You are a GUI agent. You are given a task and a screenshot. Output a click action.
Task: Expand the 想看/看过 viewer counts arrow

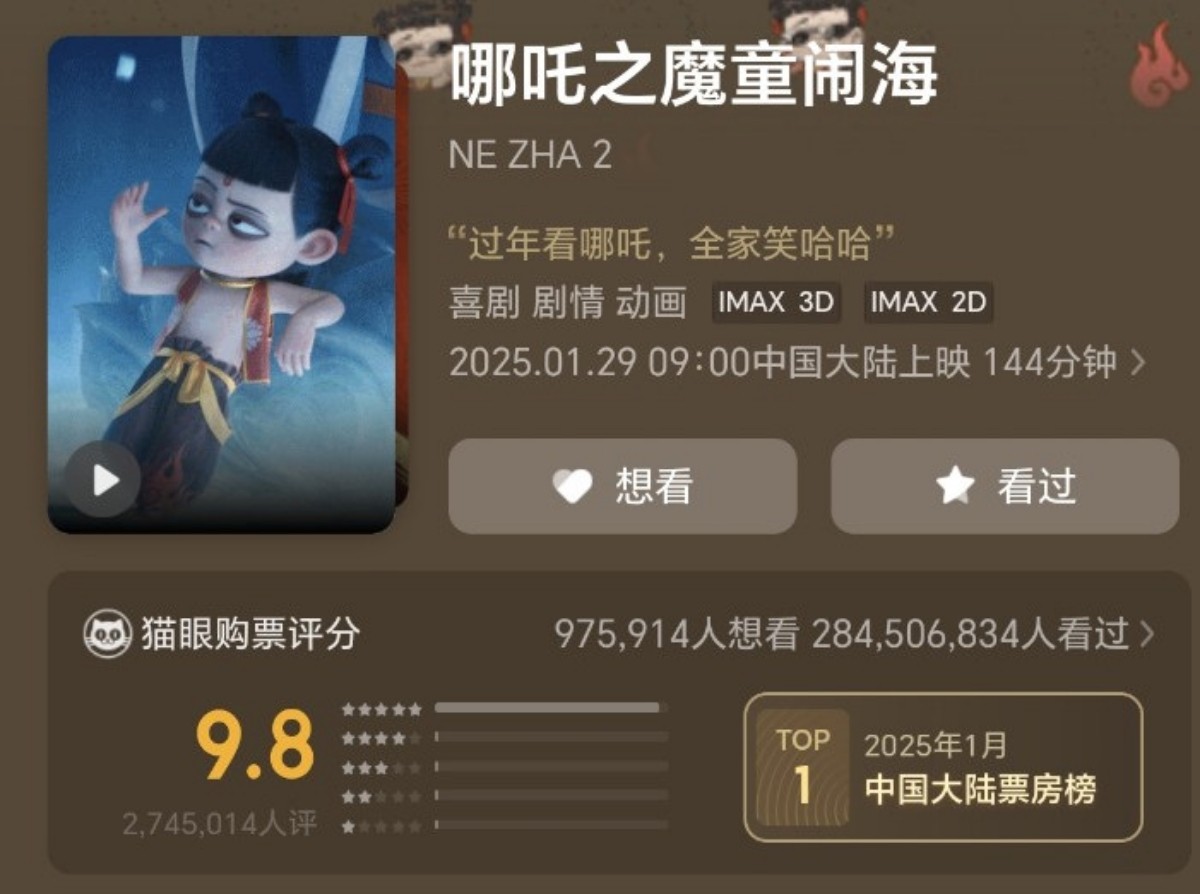(x=1146, y=633)
